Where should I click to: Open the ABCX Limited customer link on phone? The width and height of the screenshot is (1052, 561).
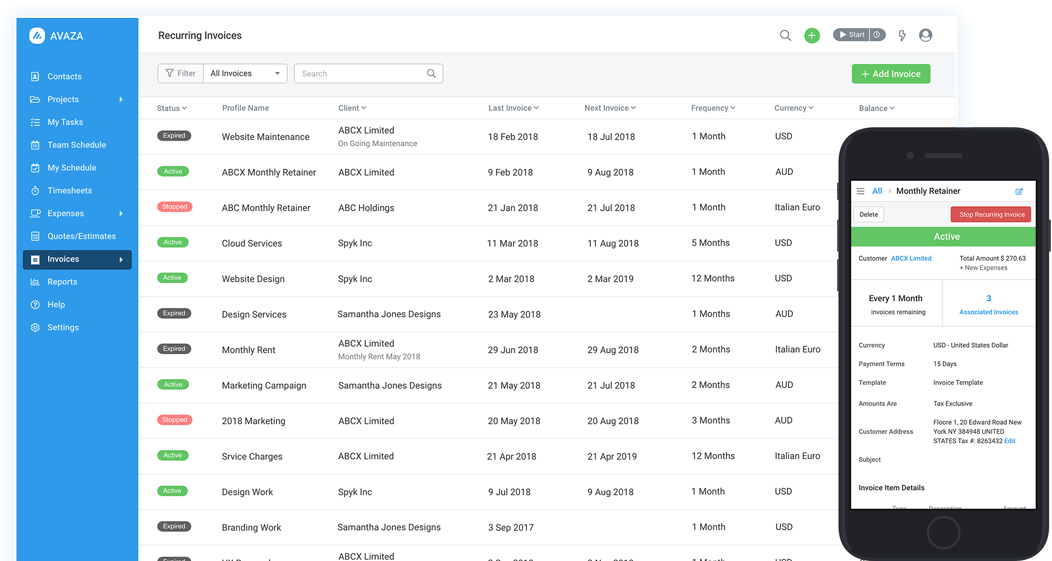pos(911,258)
